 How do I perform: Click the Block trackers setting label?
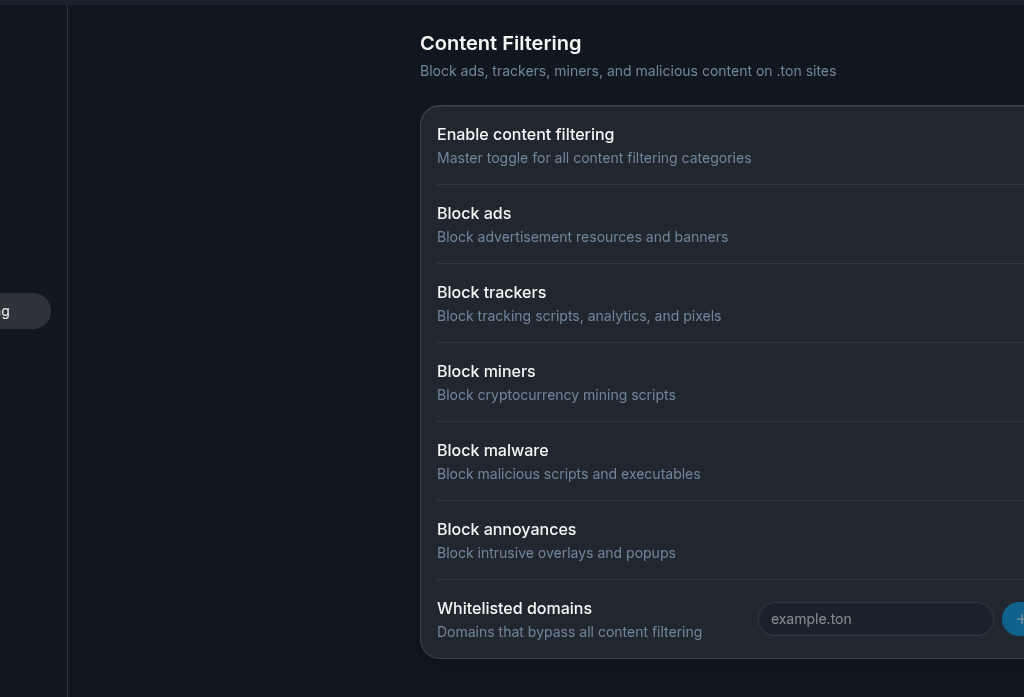pos(491,292)
